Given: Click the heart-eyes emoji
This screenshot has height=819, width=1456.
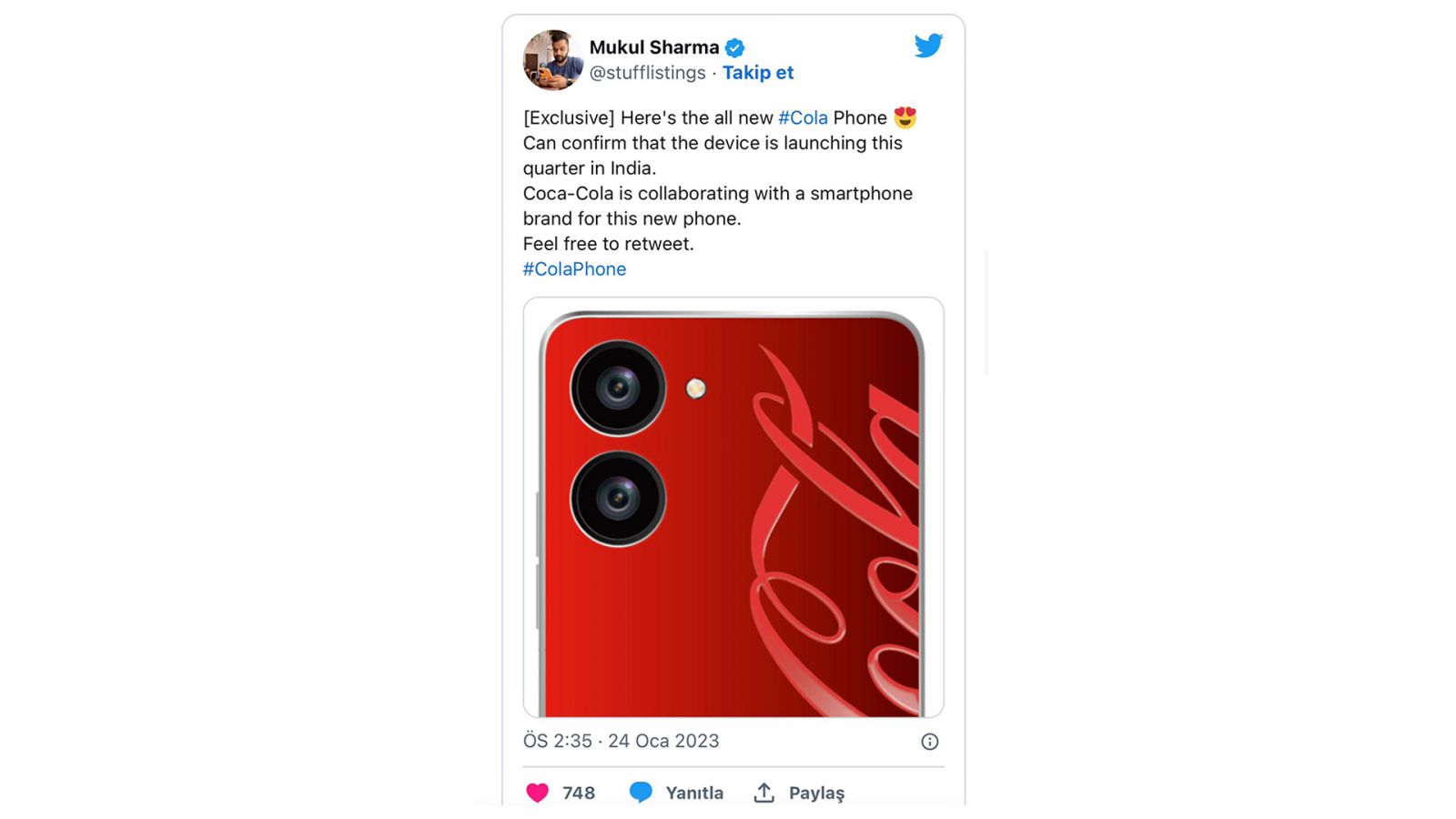Looking at the screenshot, I should click(x=905, y=117).
